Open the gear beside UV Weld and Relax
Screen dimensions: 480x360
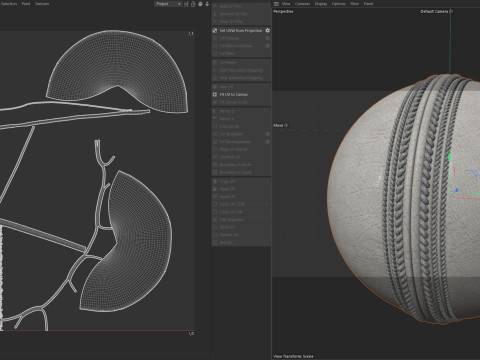coord(267,46)
